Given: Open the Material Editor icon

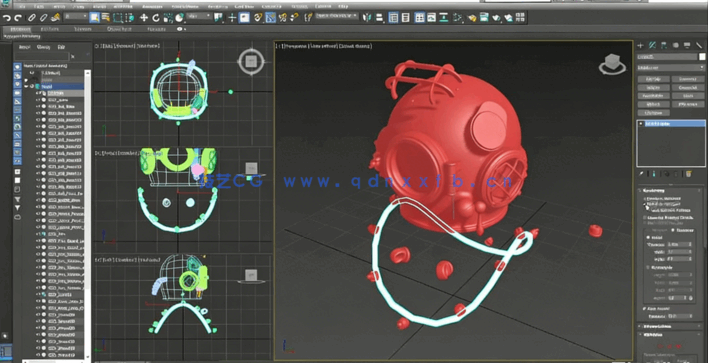Looking at the screenshot, I should point(457,18).
